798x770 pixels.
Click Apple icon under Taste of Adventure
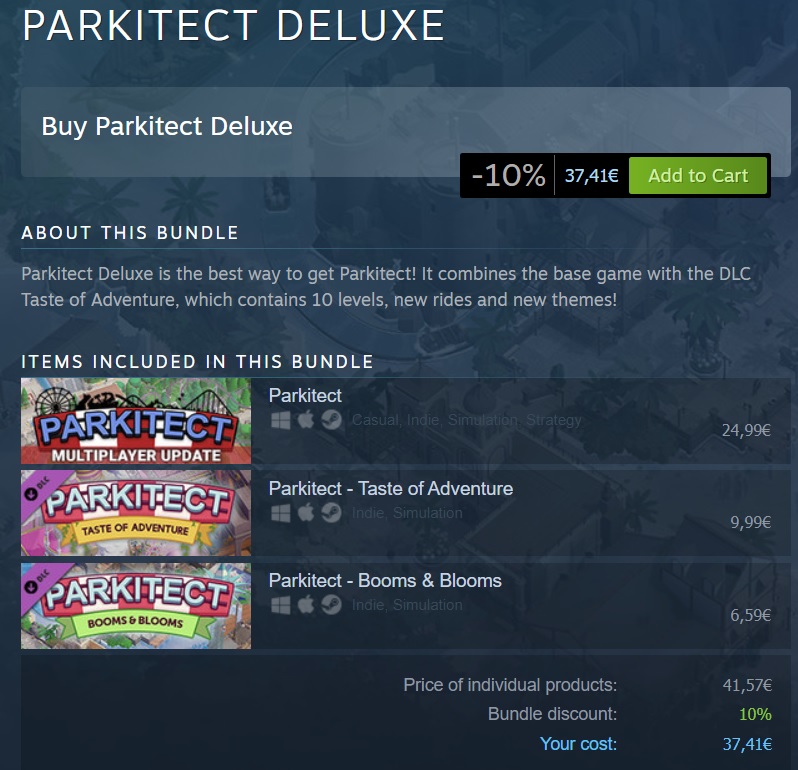pos(306,513)
